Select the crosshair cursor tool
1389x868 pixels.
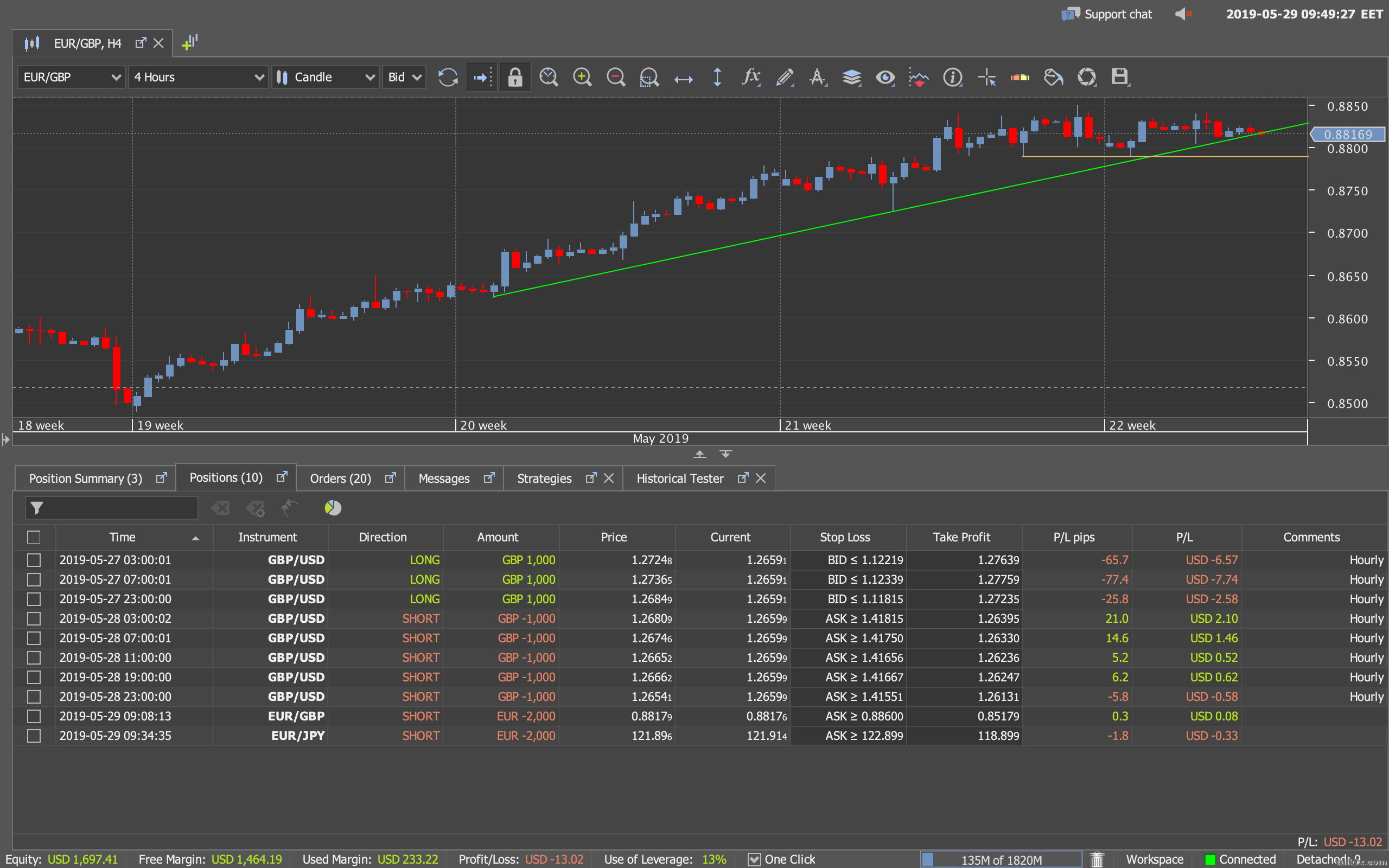(986, 78)
